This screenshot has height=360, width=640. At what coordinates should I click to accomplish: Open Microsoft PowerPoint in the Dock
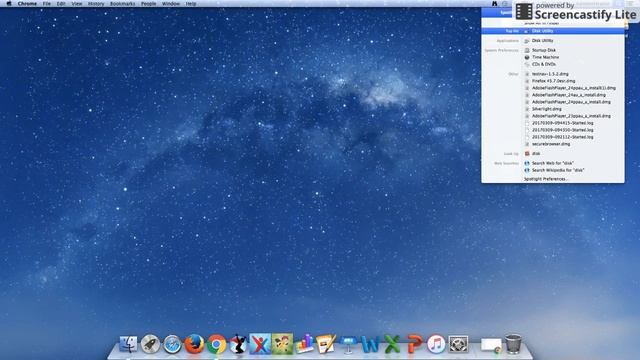pos(414,344)
